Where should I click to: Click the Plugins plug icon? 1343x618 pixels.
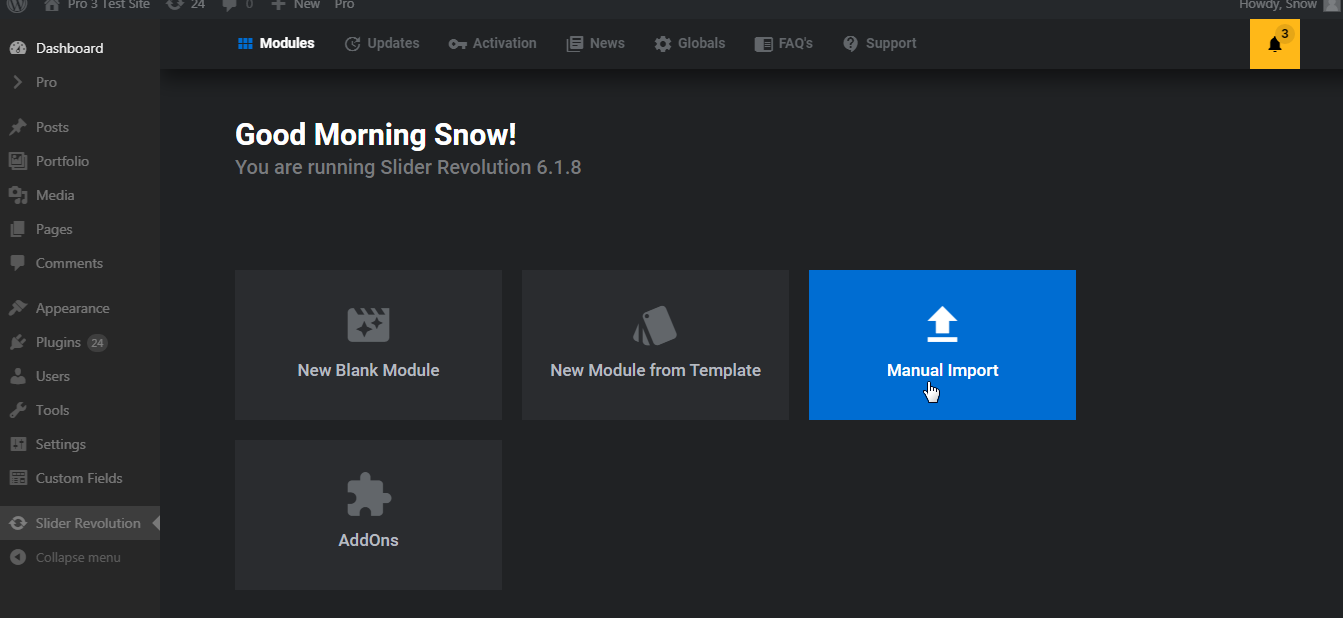(17, 342)
